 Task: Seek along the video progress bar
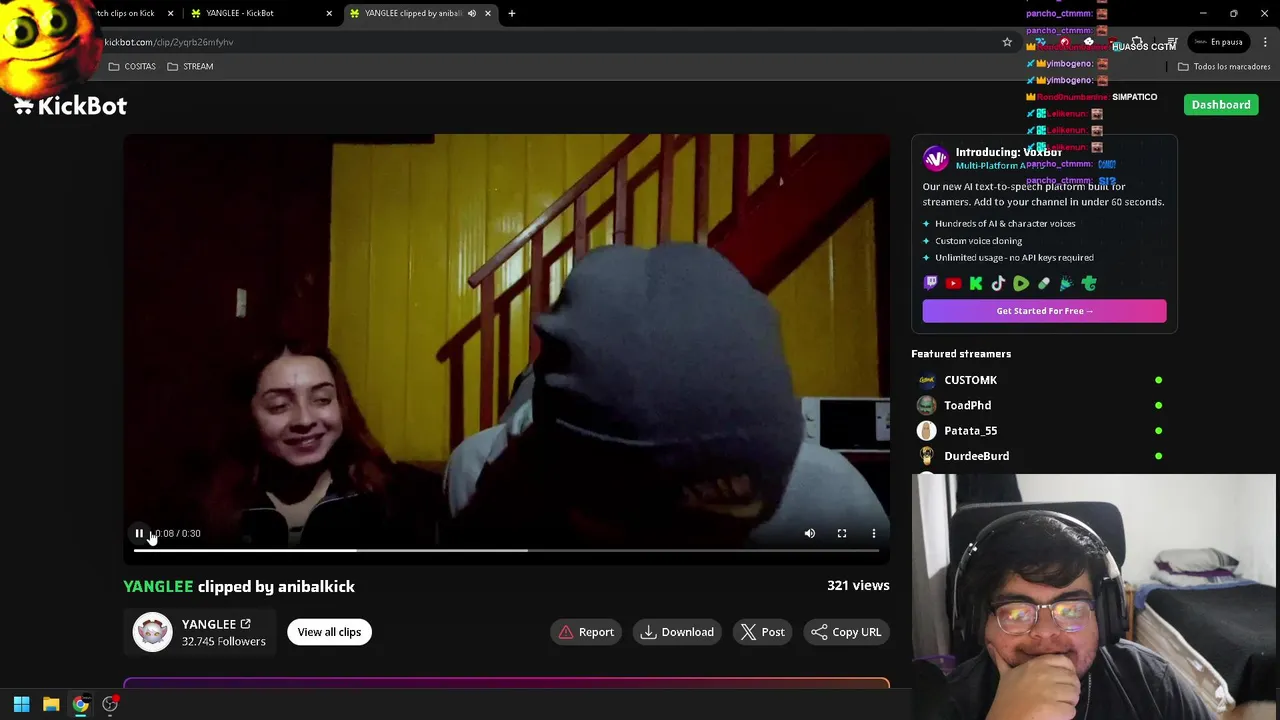(506, 551)
